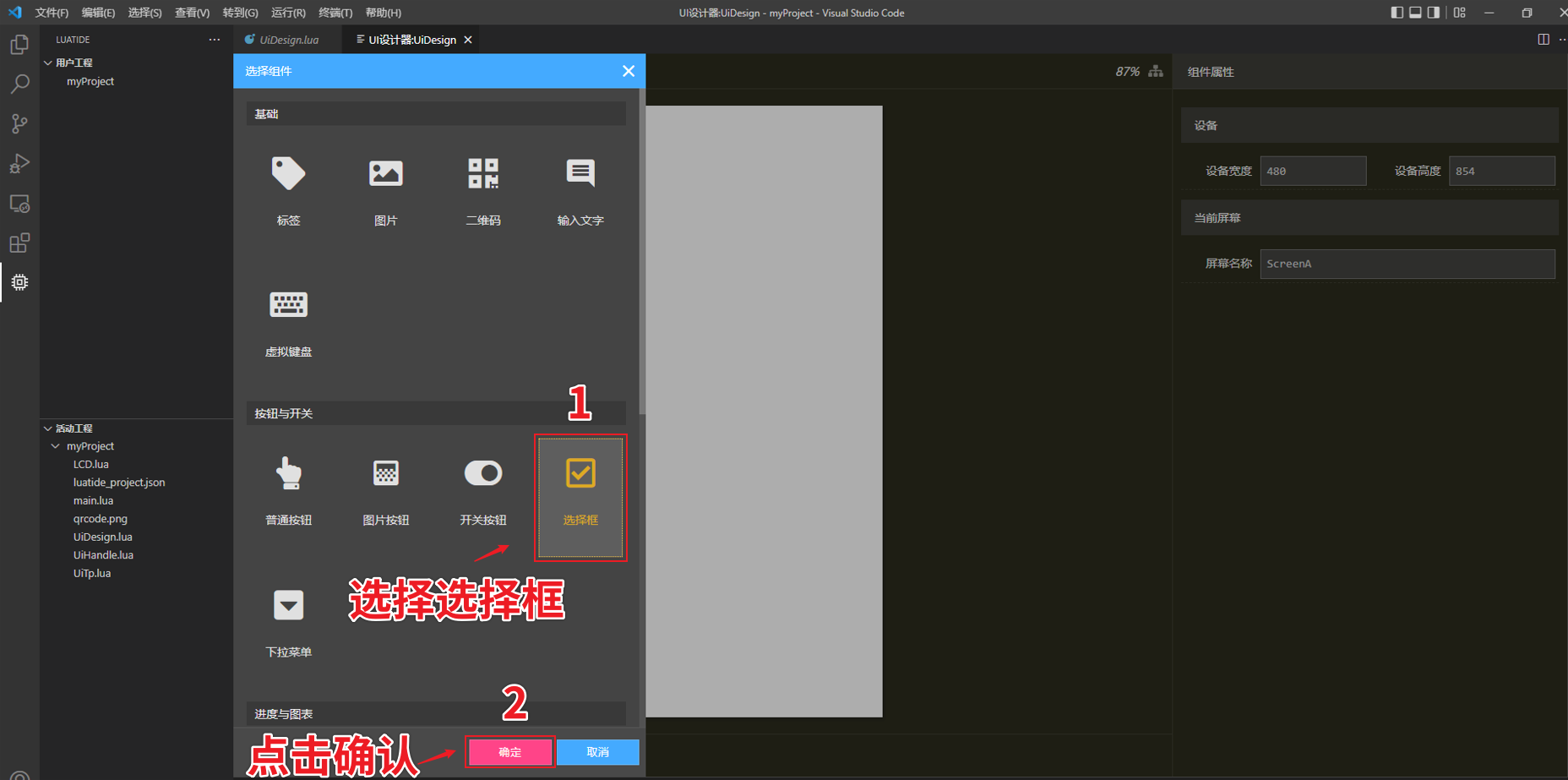Click the 基础 category header
The width and height of the screenshot is (1568, 780).
tap(436, 114)
